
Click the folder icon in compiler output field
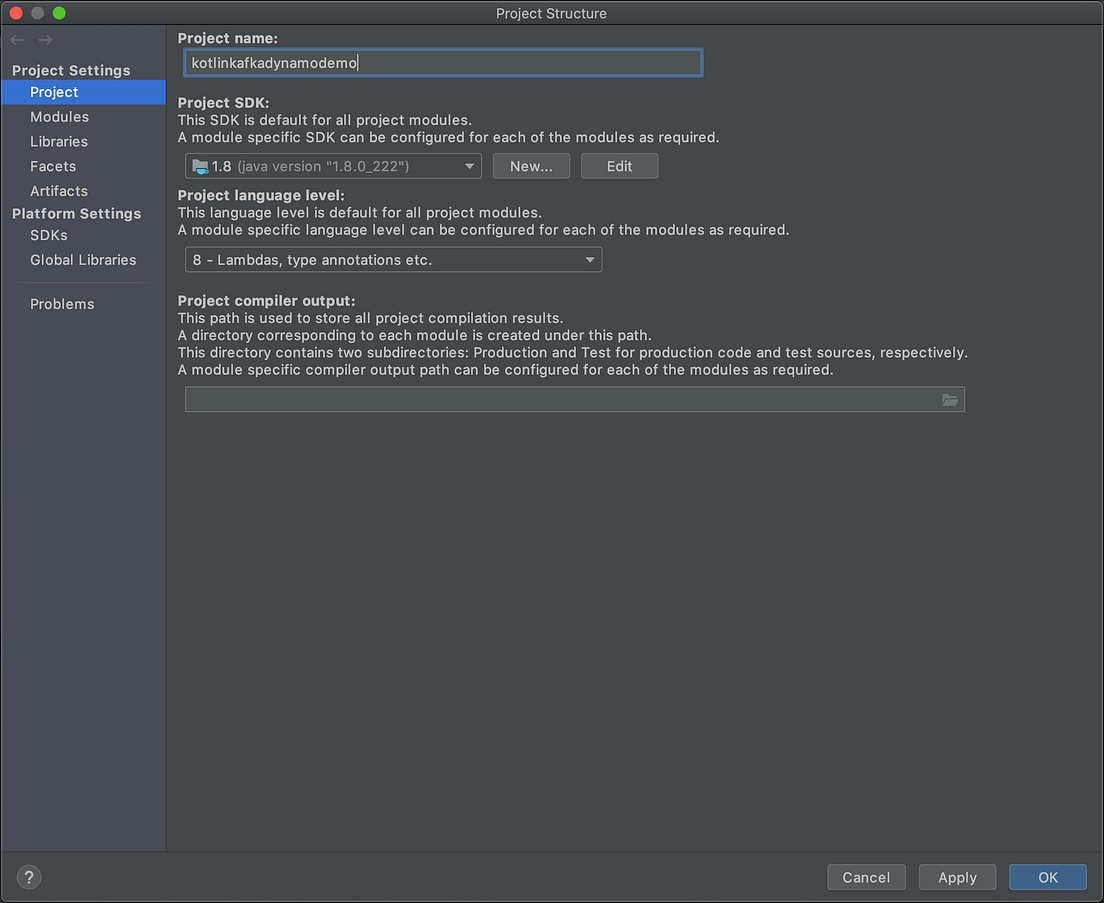point(950,399)
